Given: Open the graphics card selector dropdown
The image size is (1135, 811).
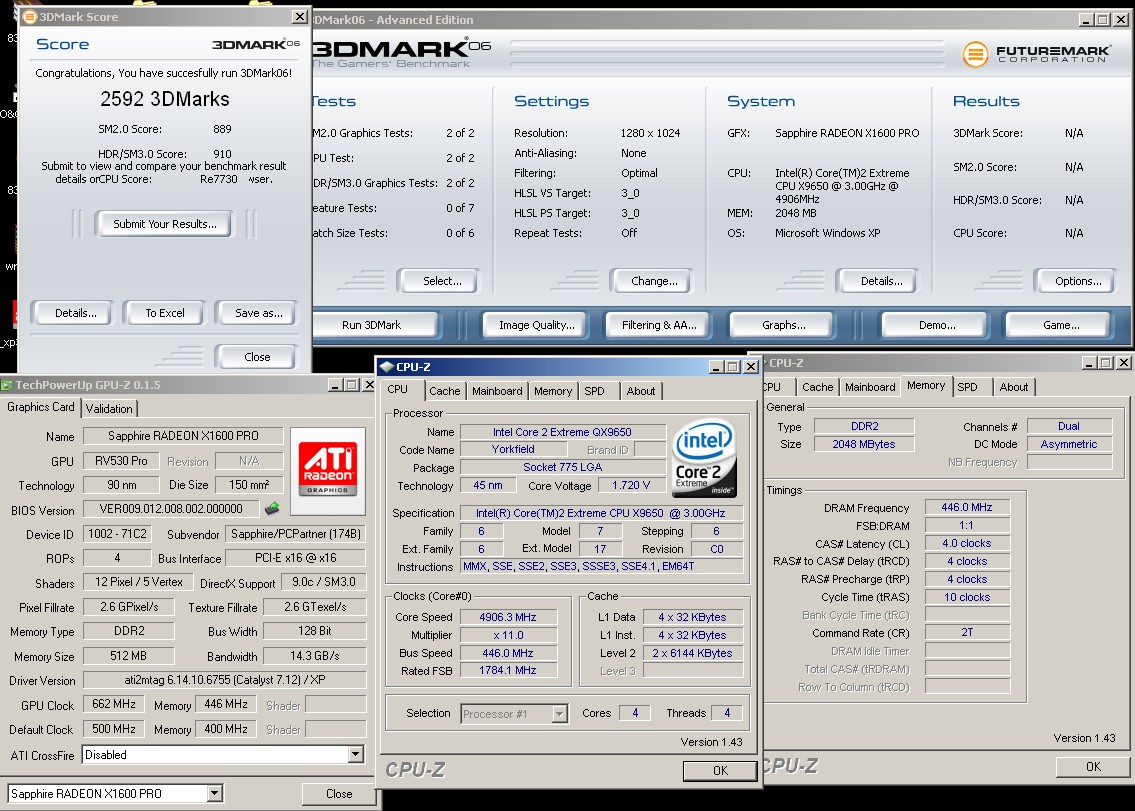Looking at the screenshot, I should coord(214,794).
